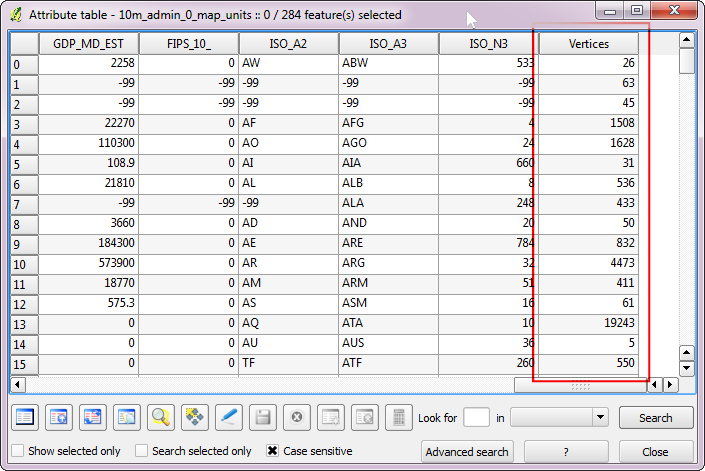Screen dimensions: 705x471
Task: Enable Search selected only checkbox
Action: tap(142, 451)
